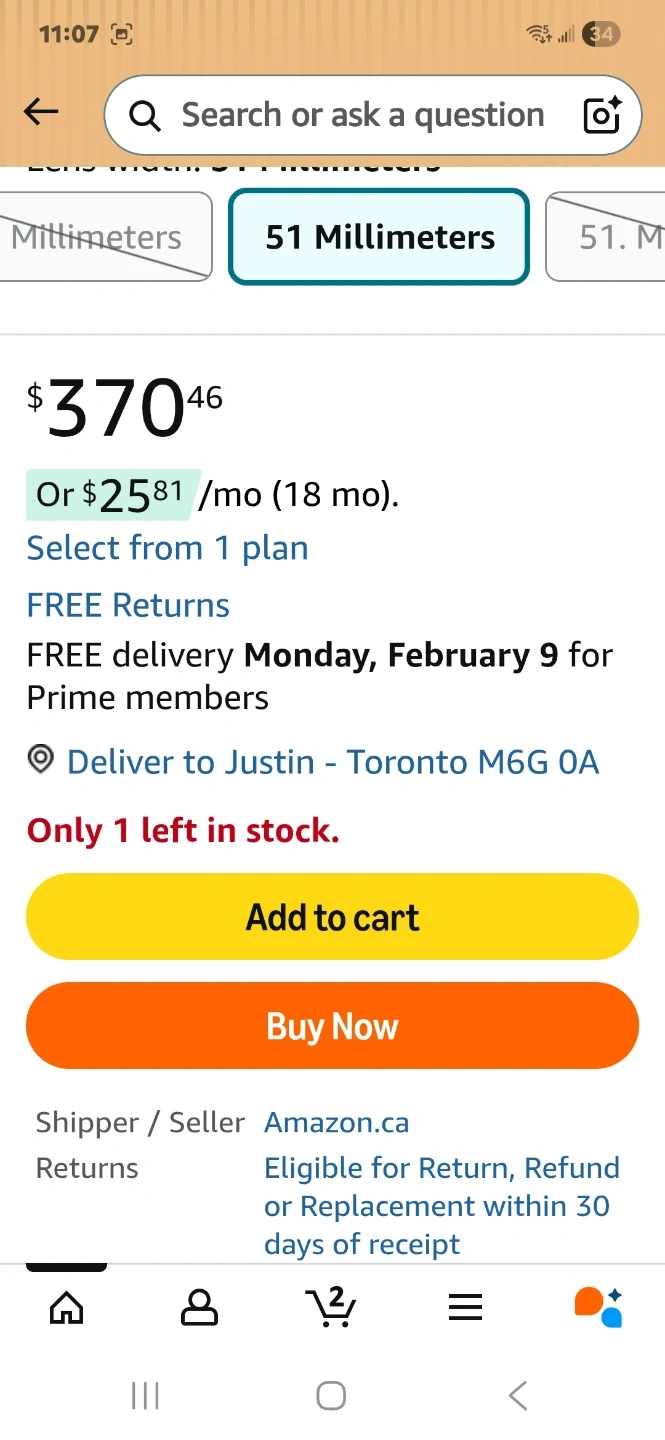Viewport: 665px width, 1440px height.
Task: Tap the delivery location pin icon
Action: coord(40,761)
